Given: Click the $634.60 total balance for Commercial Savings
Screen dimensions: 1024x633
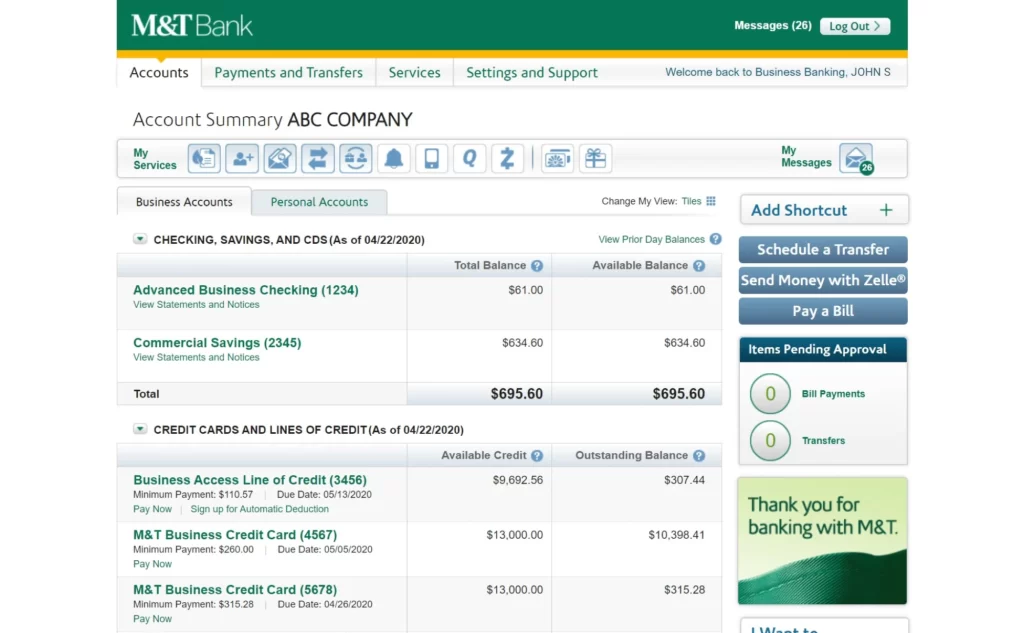Looking at the screenshot, I should (522, 343).
